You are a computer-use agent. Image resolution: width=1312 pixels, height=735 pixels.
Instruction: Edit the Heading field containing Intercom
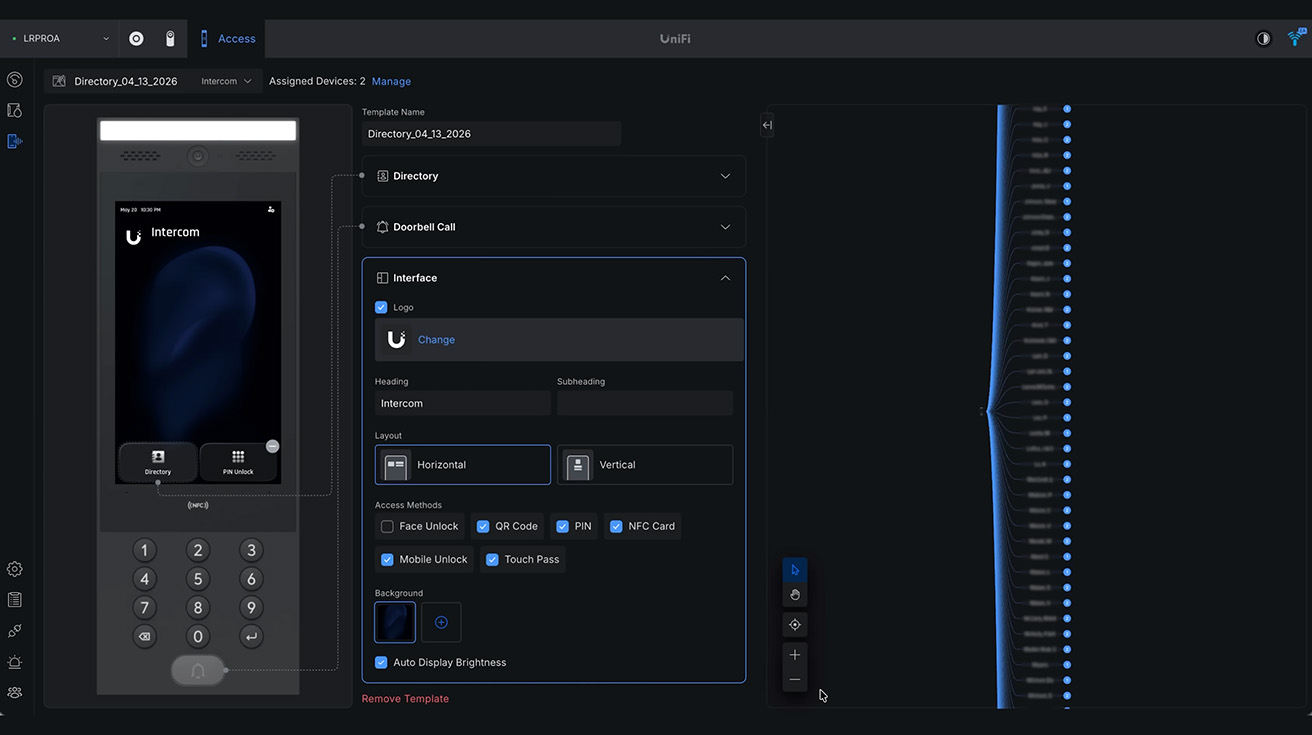pyautogui.click(x=463, y=403)
